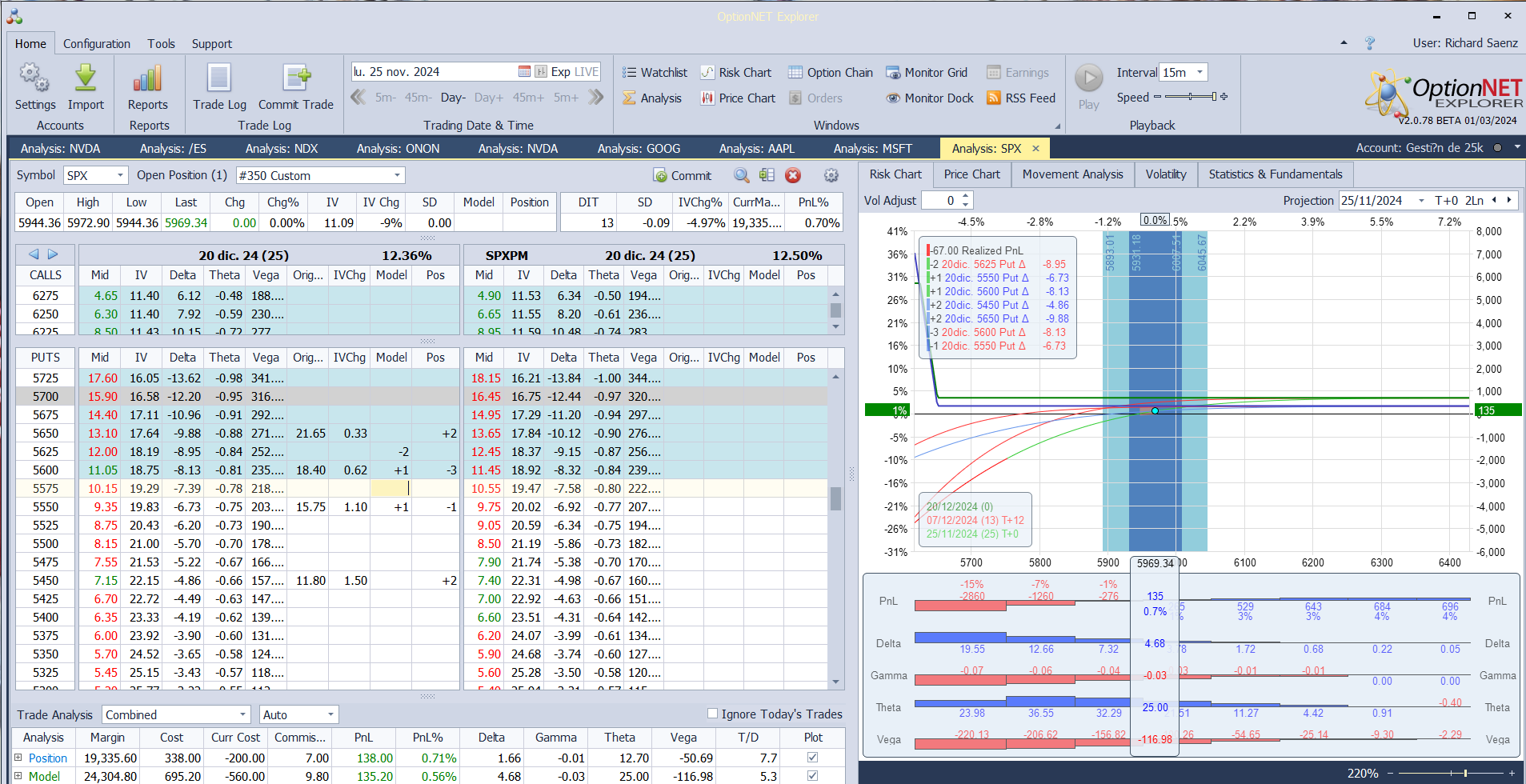Open the Monitor Dock window
The width and height of the screenshot is (1526, 784).
click(x=930, y=98)
